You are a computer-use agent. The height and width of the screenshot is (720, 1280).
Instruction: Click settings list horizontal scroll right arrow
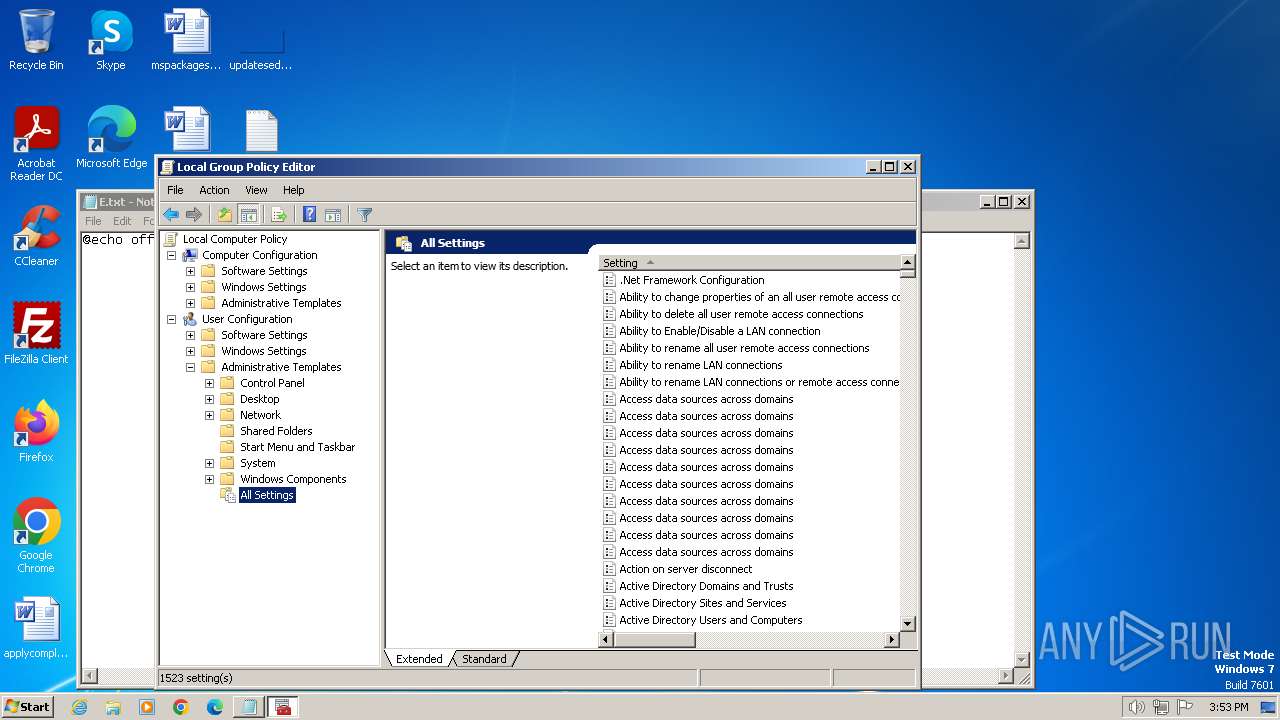[892, 639]
